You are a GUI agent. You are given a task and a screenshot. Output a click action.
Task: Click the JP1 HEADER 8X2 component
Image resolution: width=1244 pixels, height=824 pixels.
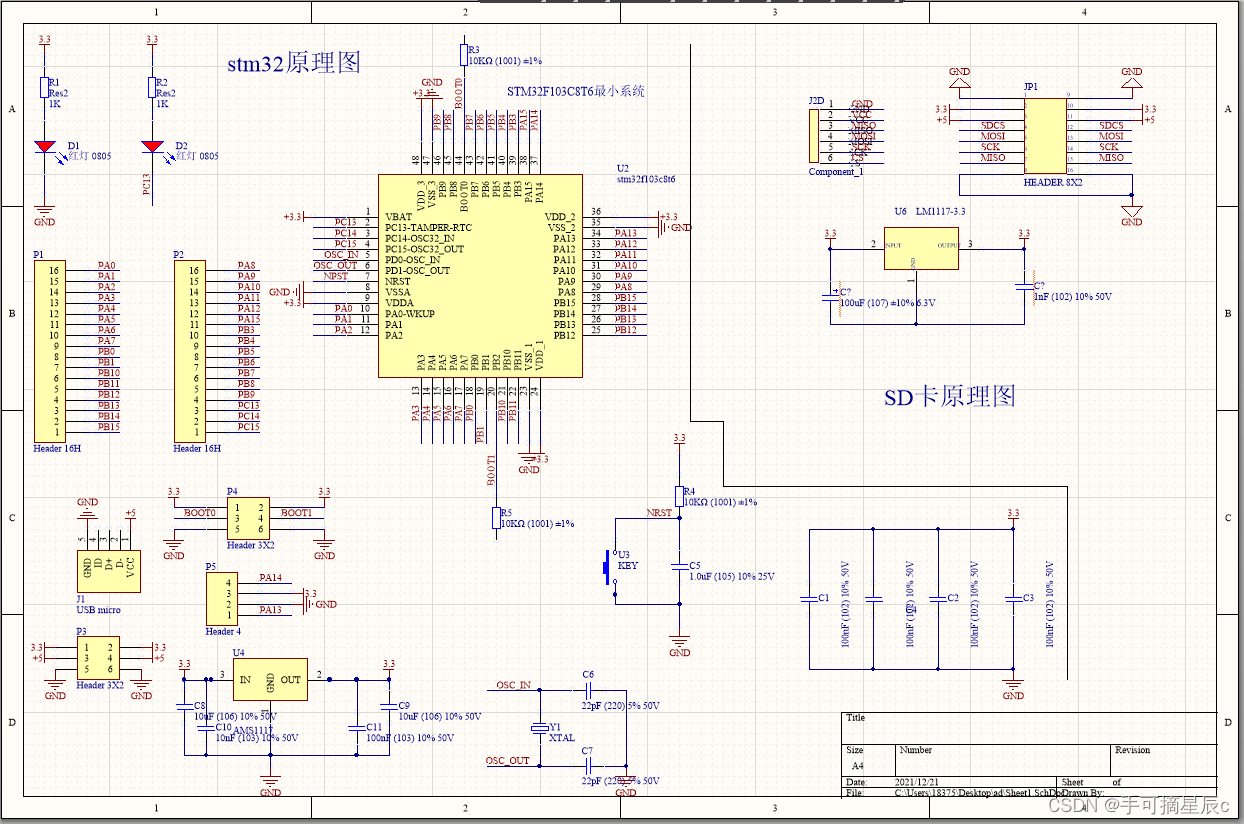point(1042,137)
